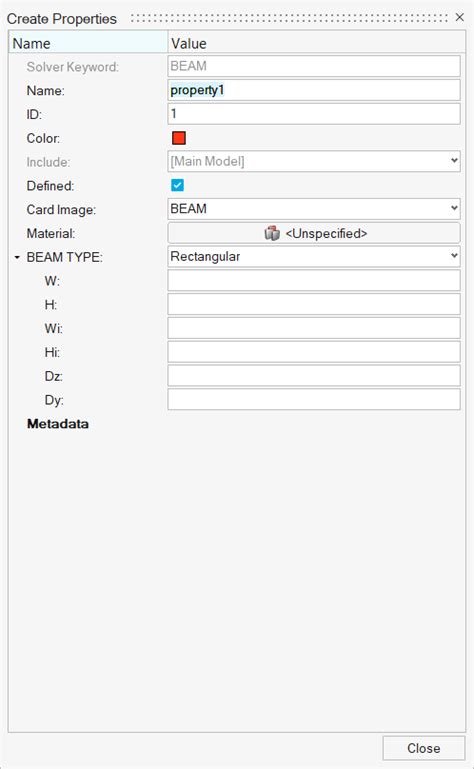The width and height of the screenshot is (474, 769).
Task: Click the ID value field
Action: [x=314, y=114]
